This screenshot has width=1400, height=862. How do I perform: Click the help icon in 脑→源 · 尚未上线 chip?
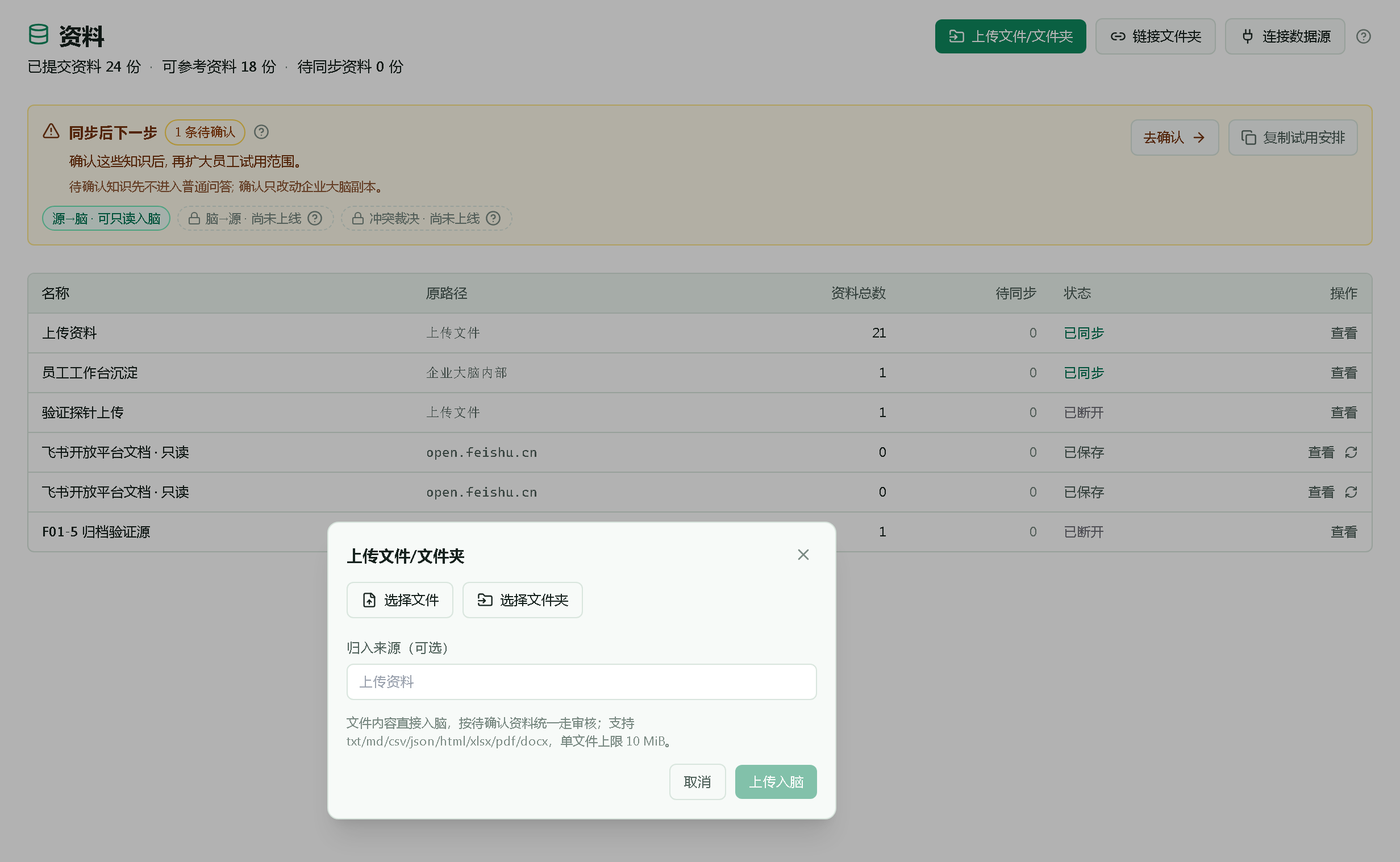(315, 218)
